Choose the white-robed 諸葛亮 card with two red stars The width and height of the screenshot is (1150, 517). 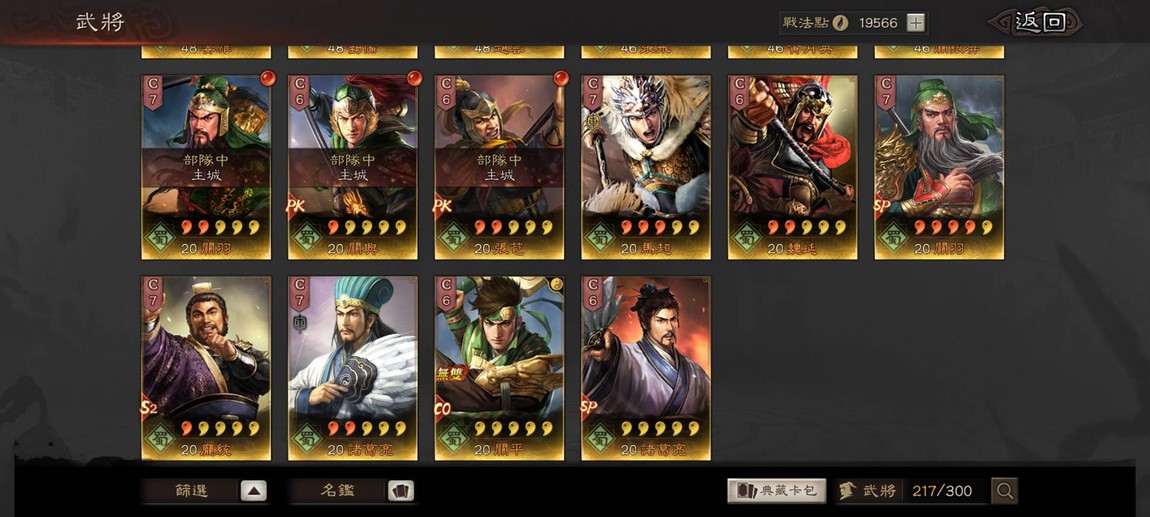353,368
